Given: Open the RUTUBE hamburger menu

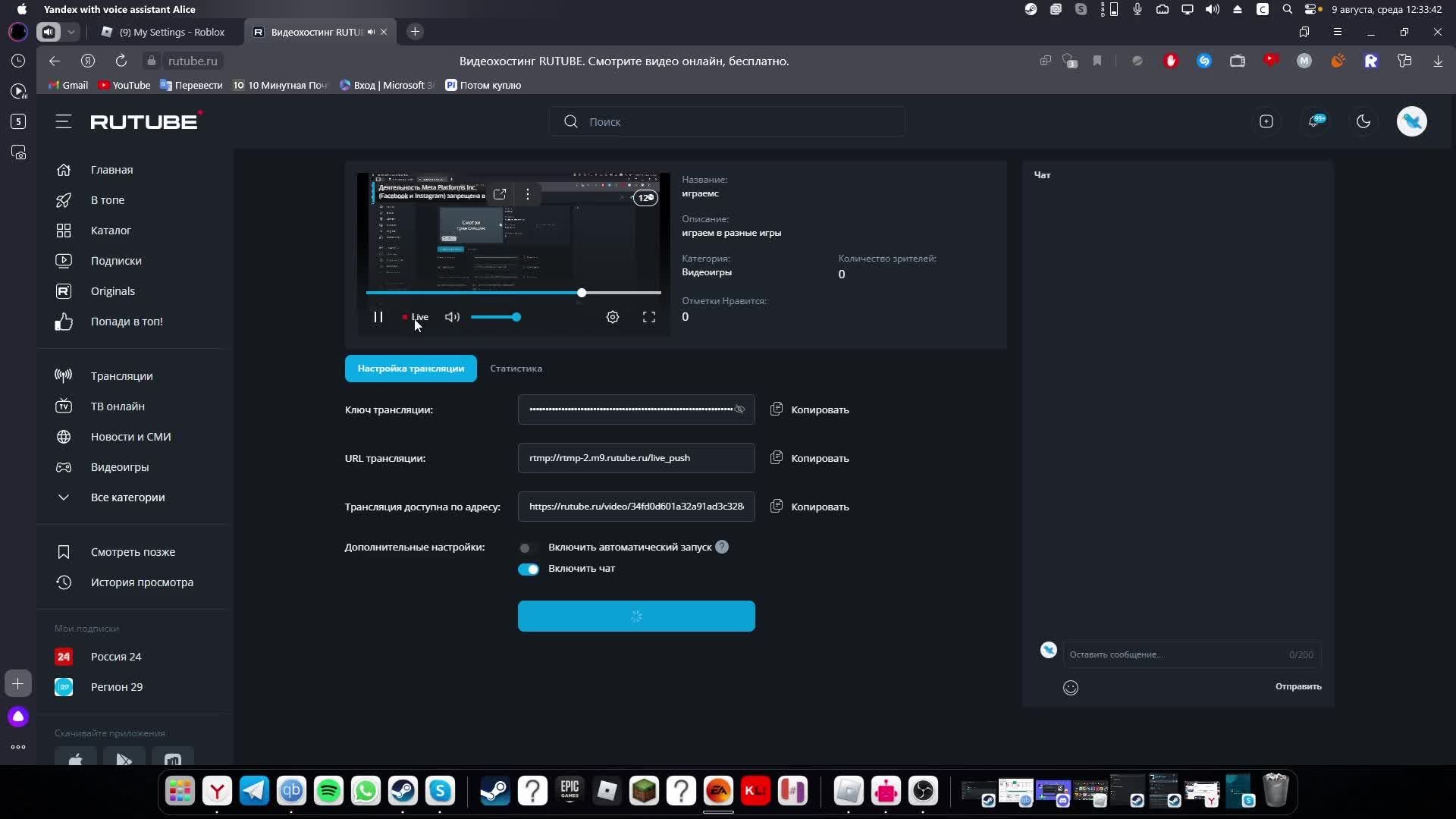Looking at the screenshot, I should [x=64, y=121].
